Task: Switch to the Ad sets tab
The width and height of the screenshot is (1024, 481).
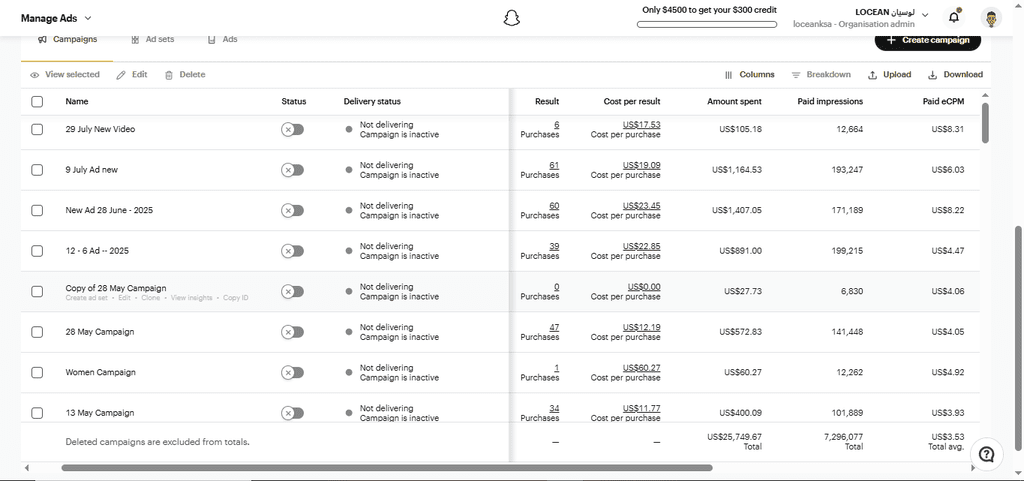Action: (x=152, y=40)
